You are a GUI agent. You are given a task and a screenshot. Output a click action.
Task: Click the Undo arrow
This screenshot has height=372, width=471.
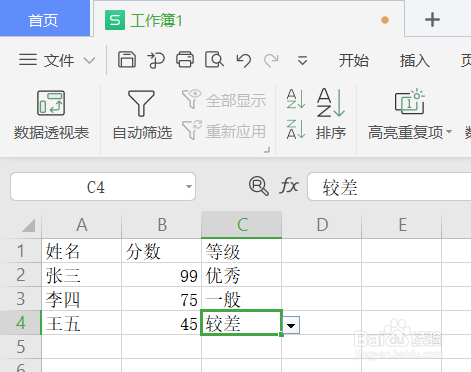[x=243, y=61]
